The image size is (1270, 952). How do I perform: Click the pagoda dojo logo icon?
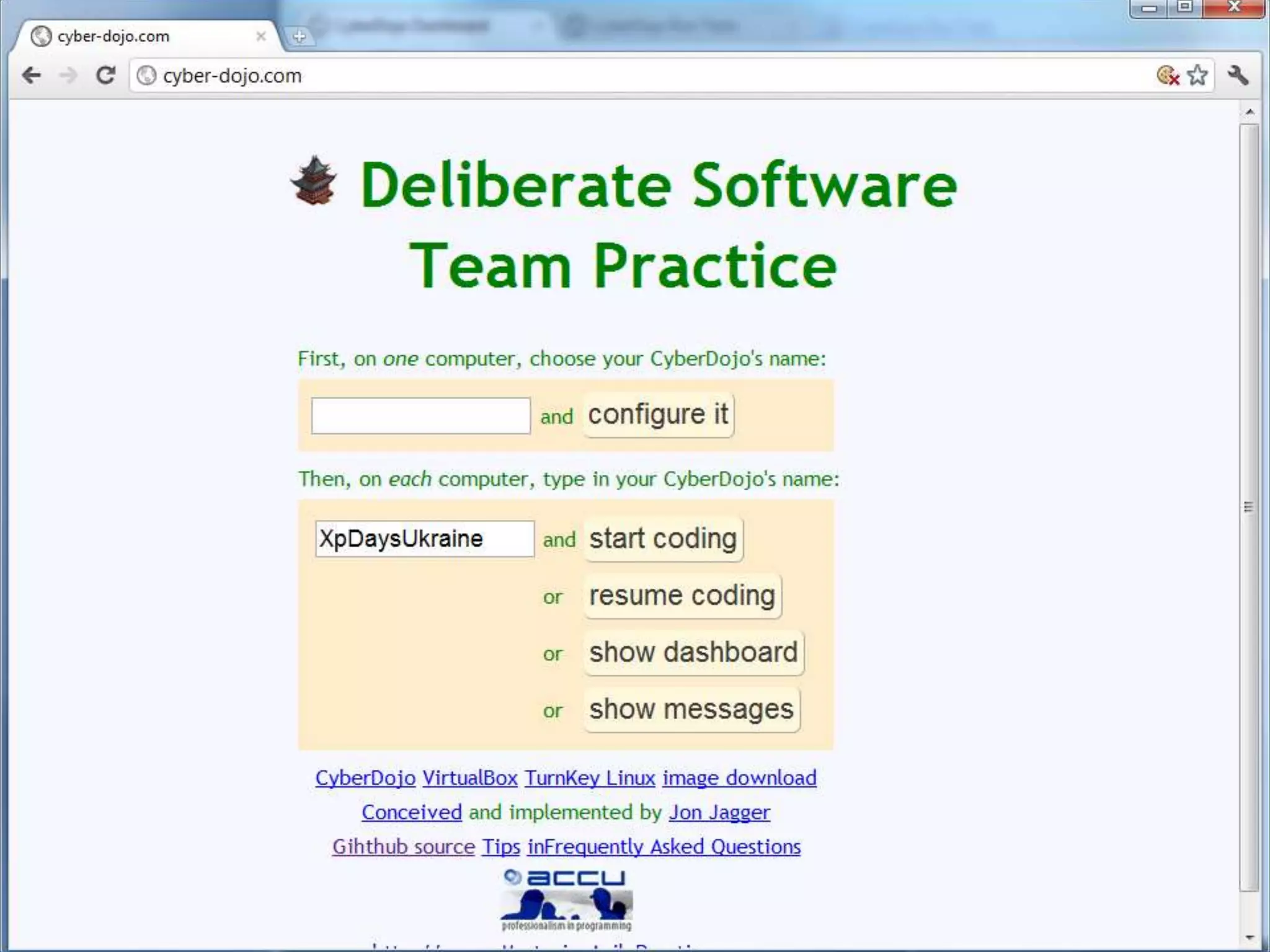coord(314,181)
